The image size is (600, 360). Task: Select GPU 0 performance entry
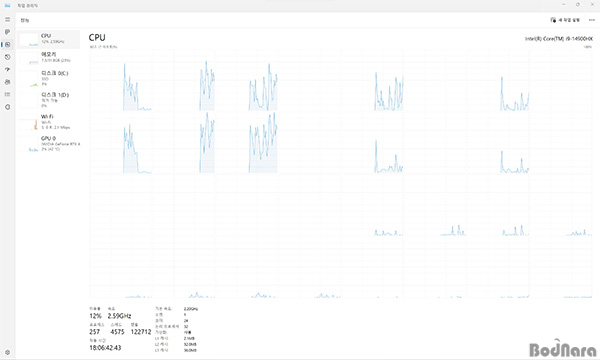(49, 143)
